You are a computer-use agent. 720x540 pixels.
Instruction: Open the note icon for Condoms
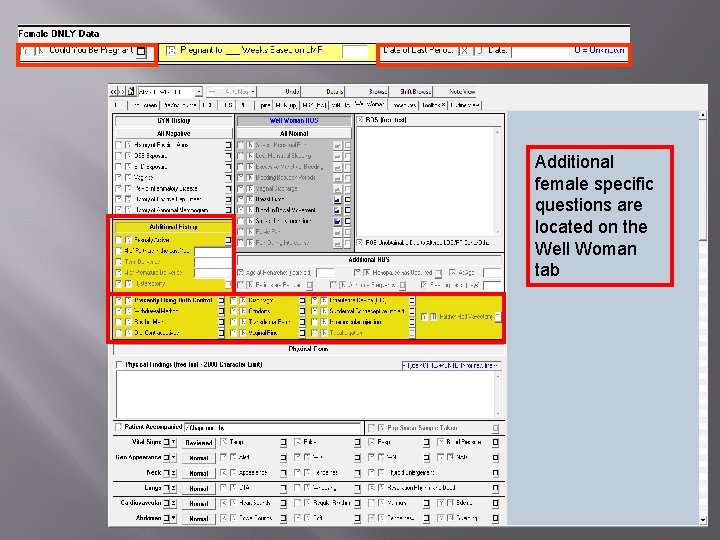(302, 311)
